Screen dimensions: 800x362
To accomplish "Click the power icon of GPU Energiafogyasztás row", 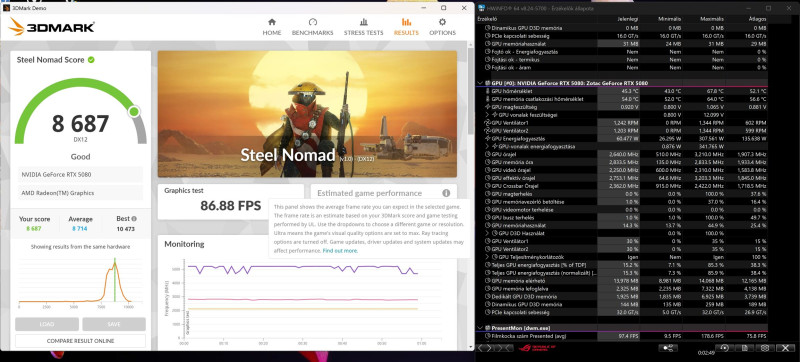I will (x=487, y=139).
